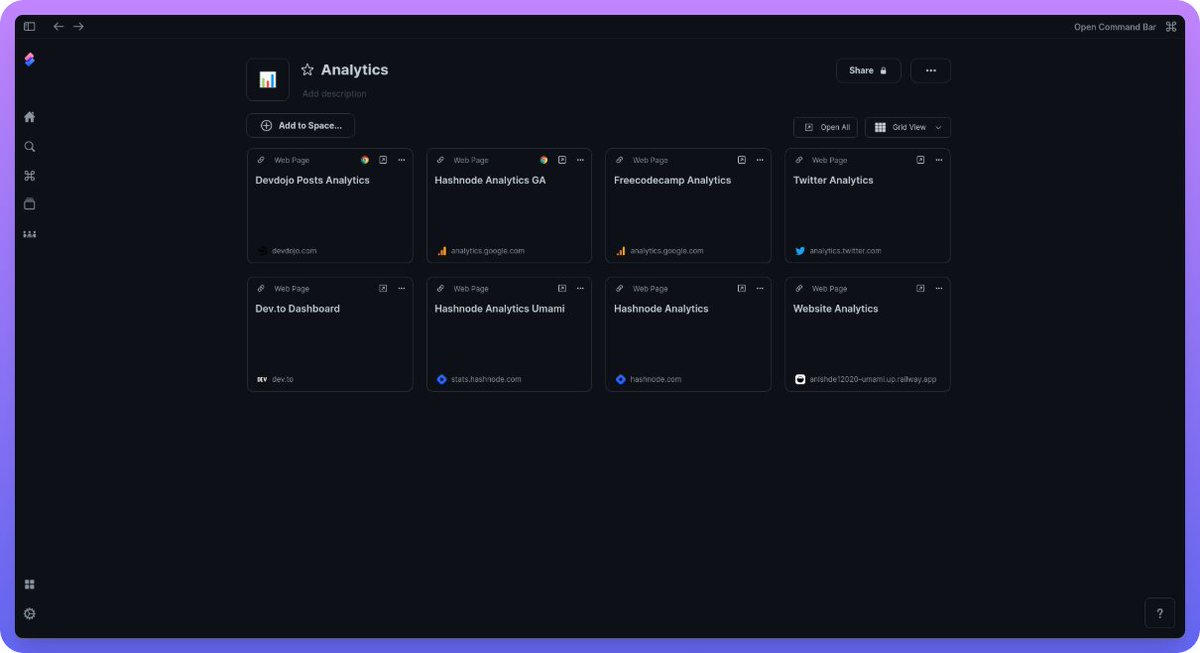Open Dev.to Dashboard external link icon
1200x653 pixels.
tap(383, 288)
